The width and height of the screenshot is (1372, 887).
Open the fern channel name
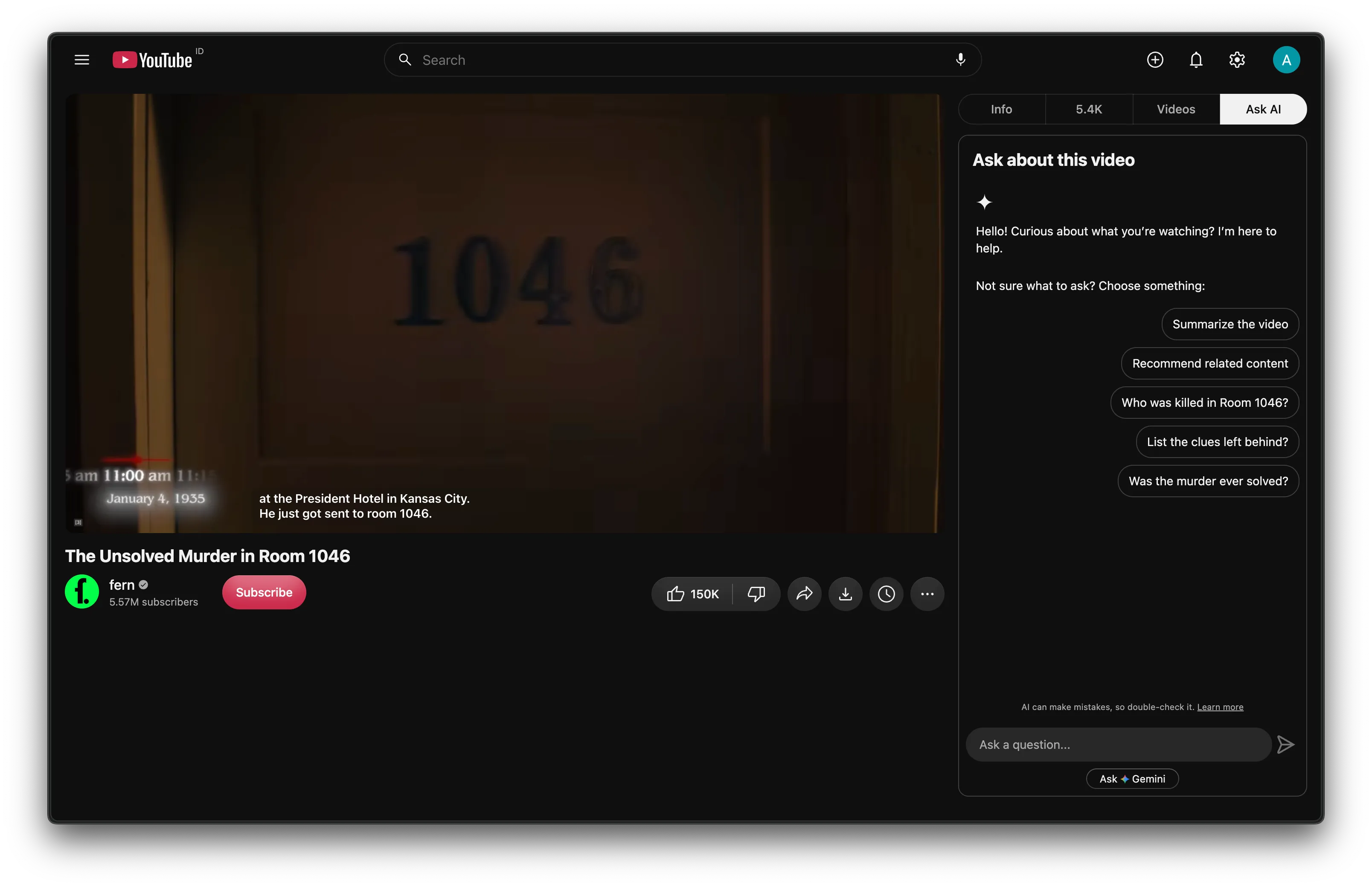pyautogui.click(x=122, y=585)
